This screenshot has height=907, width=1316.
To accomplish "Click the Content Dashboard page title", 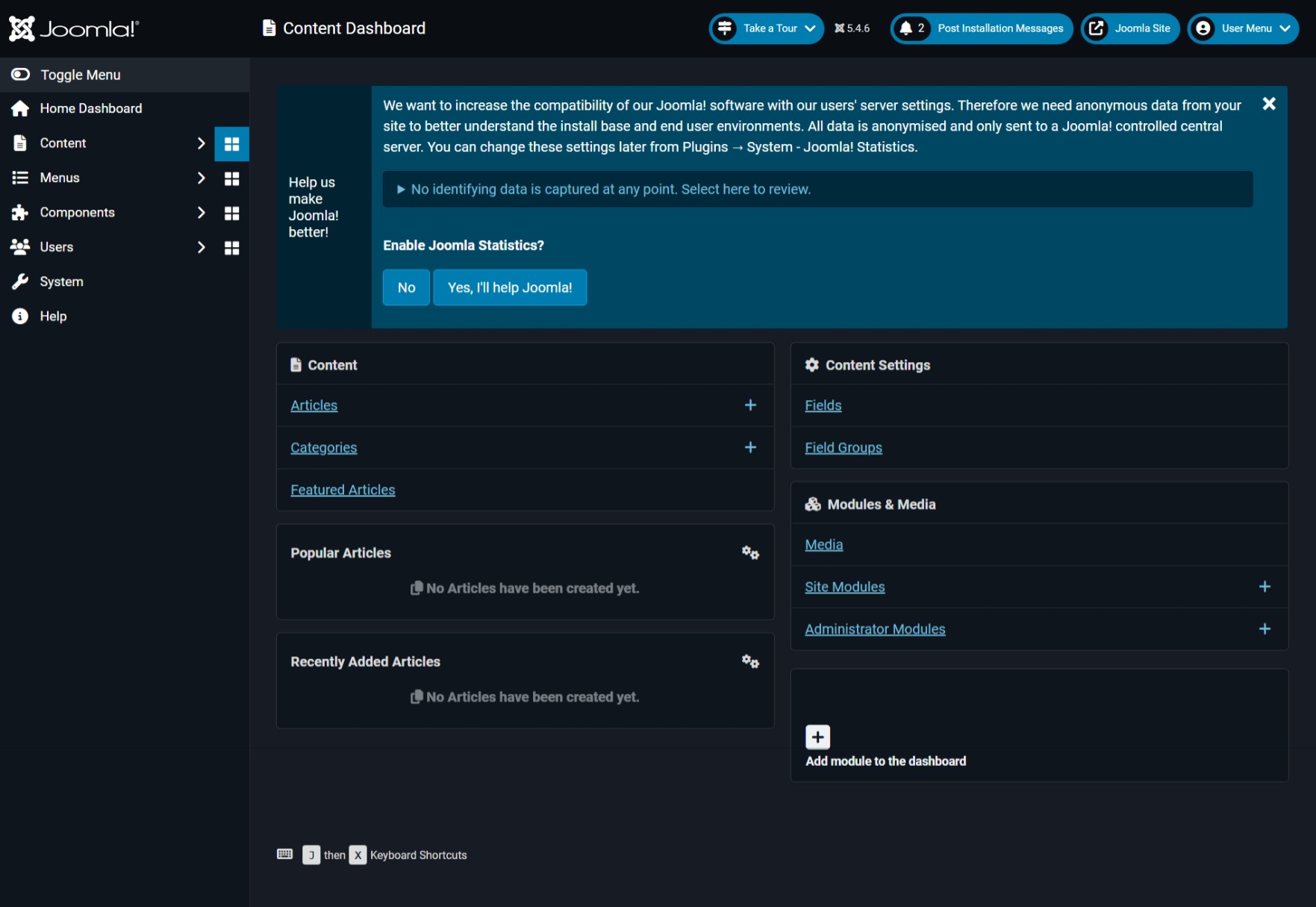I will [354, 28].
